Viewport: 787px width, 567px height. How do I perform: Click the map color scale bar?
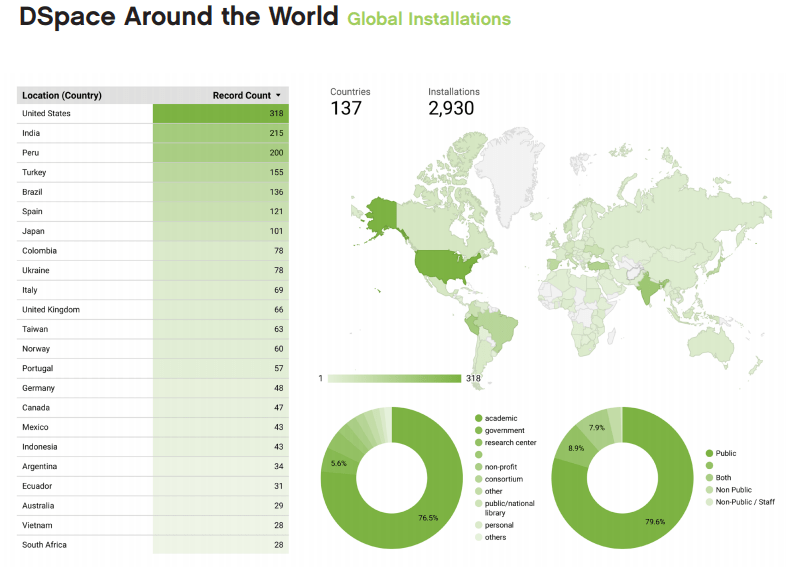[x=394, y=379]
